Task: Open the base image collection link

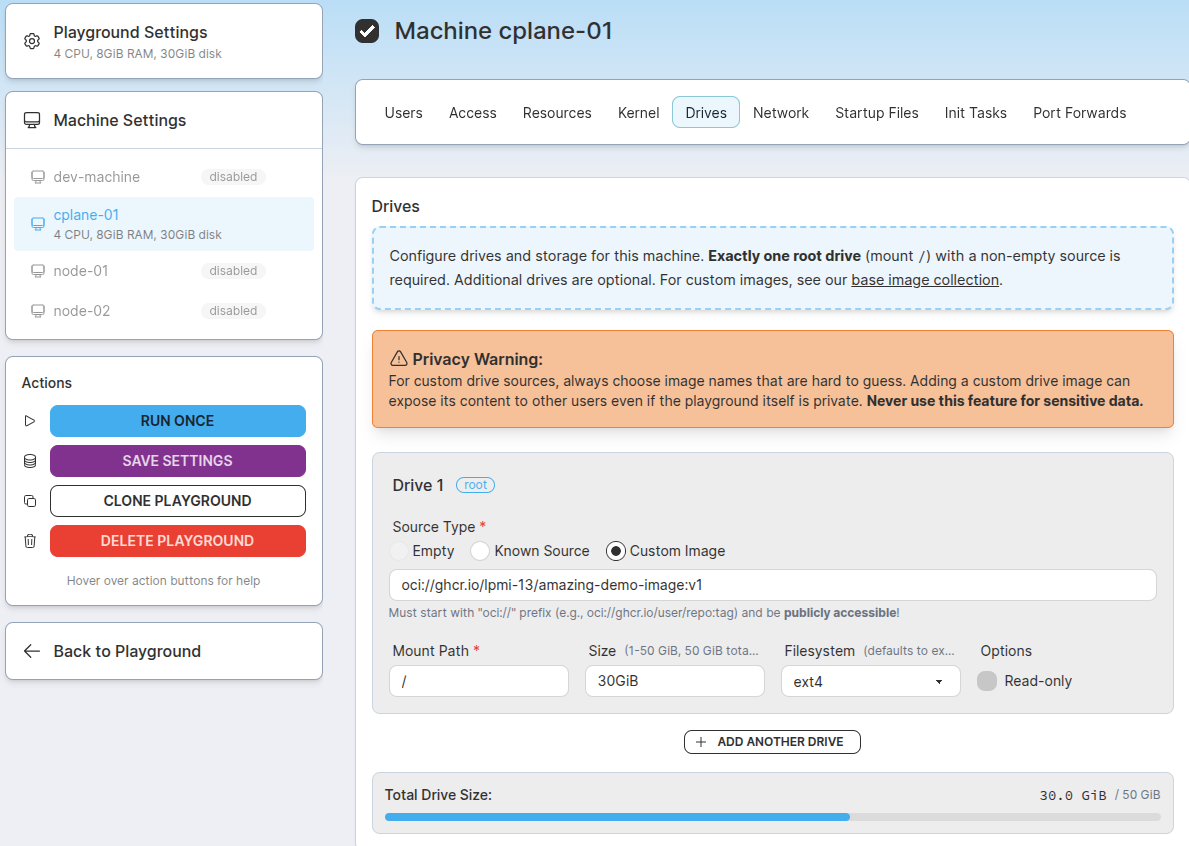Action: (x=926, y=279)
